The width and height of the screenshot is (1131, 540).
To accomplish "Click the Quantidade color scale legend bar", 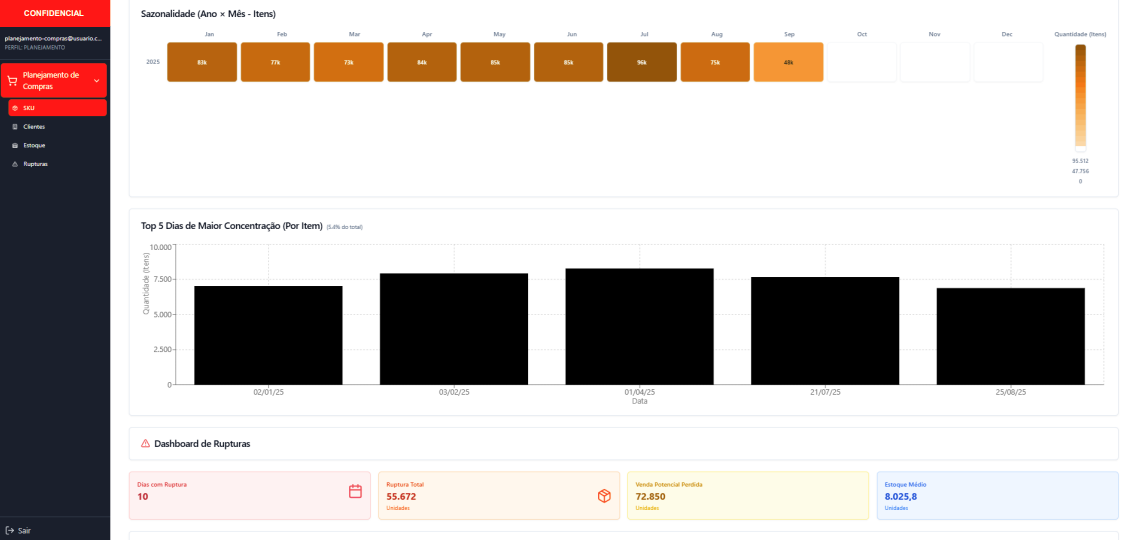I will [x=1080, y=96].
